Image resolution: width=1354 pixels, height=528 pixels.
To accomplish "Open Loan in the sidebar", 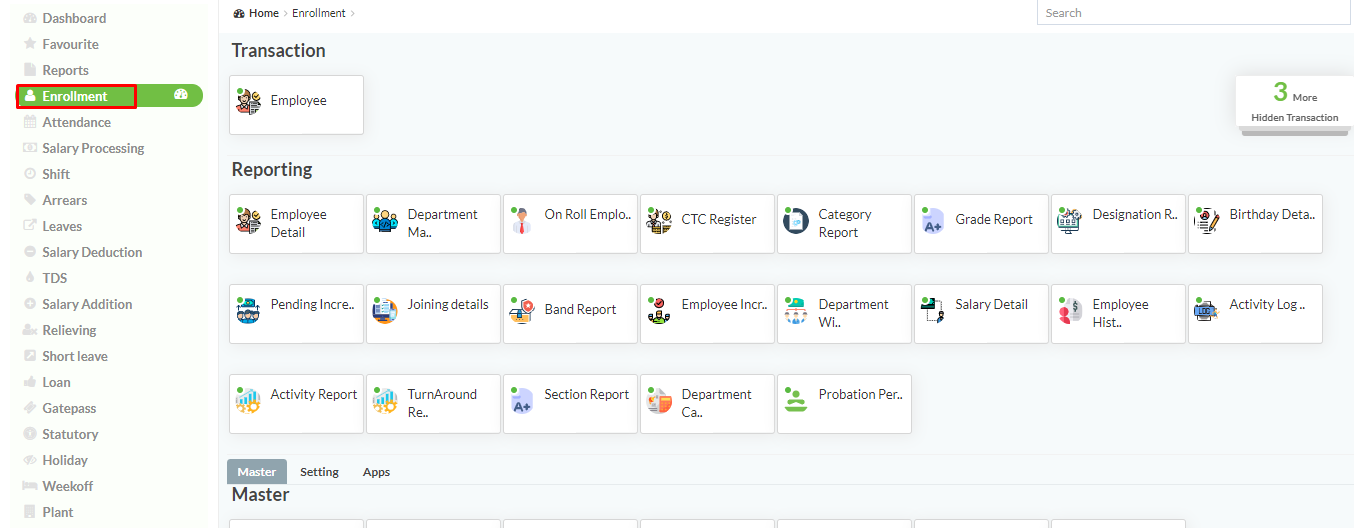I will 56,382.
